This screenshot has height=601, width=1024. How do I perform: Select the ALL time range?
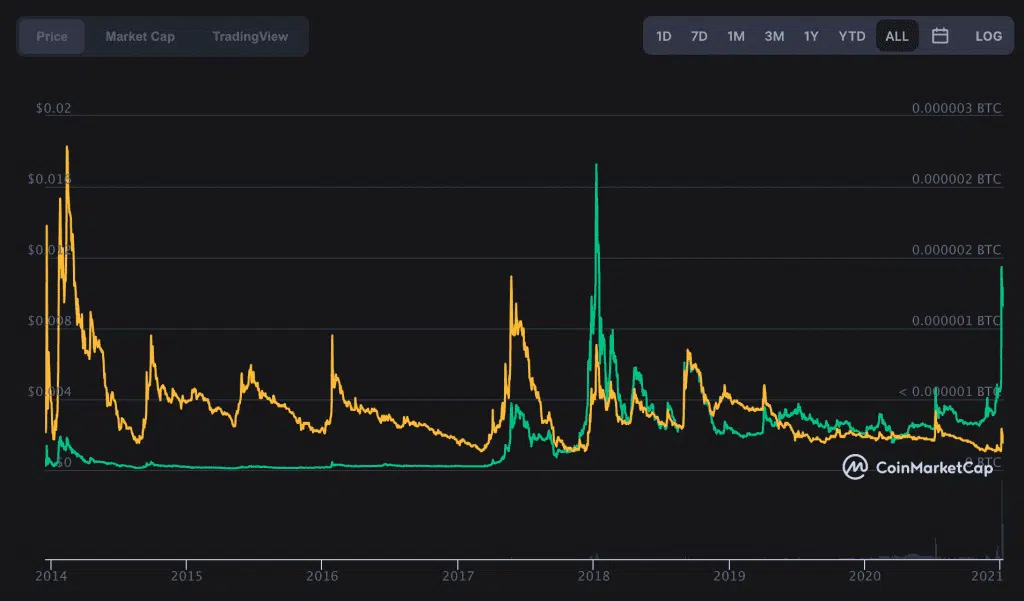click(897, 36)
